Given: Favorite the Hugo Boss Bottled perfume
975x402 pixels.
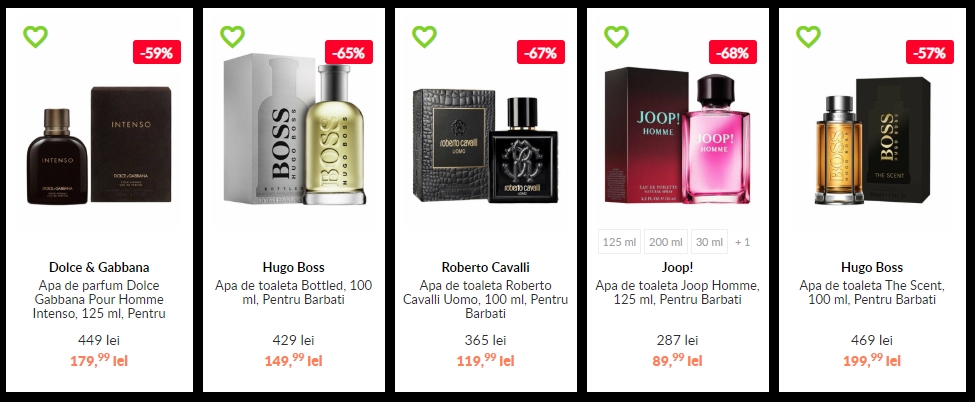Looking at the screenshot, I should [x=232, y=37].
